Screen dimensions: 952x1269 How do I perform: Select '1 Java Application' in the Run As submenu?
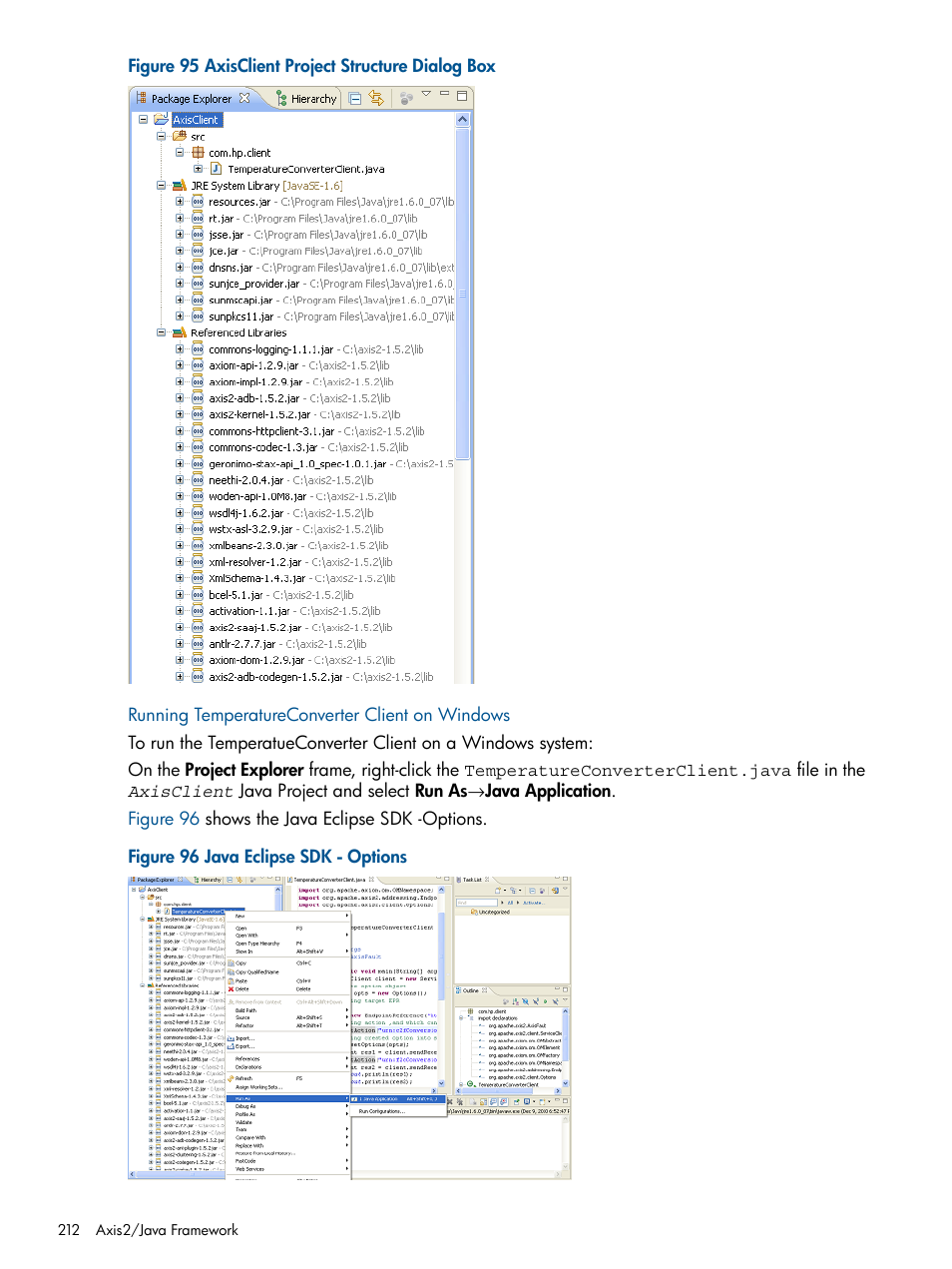click(397, 1098)
